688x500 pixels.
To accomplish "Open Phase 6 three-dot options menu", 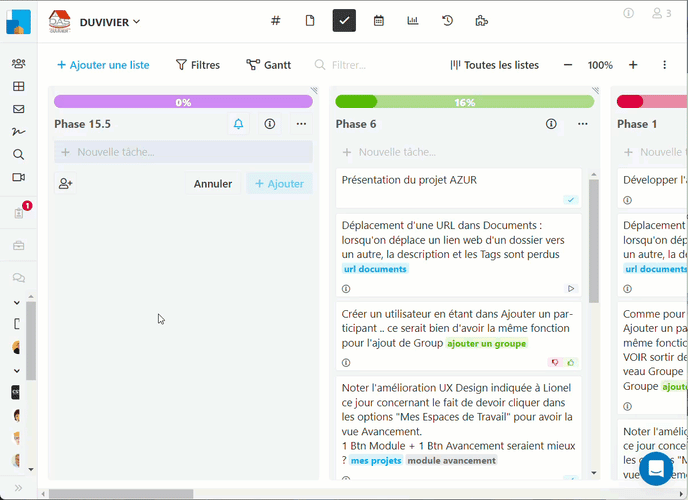I will 583,124.
